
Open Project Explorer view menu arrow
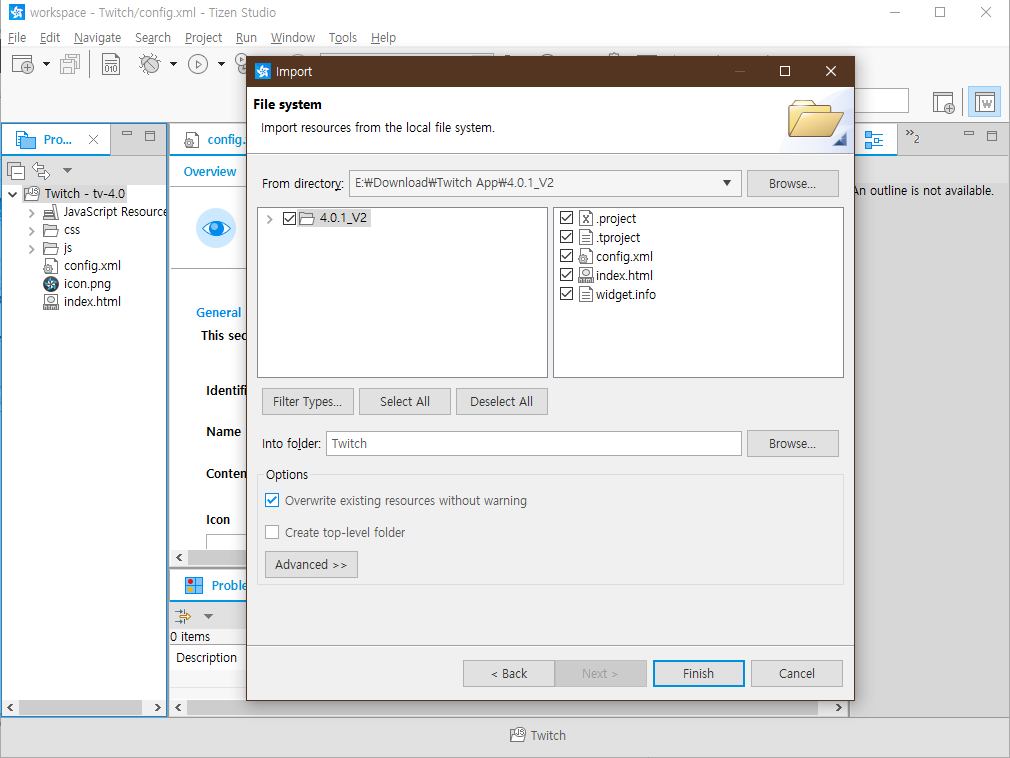point(68,171)
